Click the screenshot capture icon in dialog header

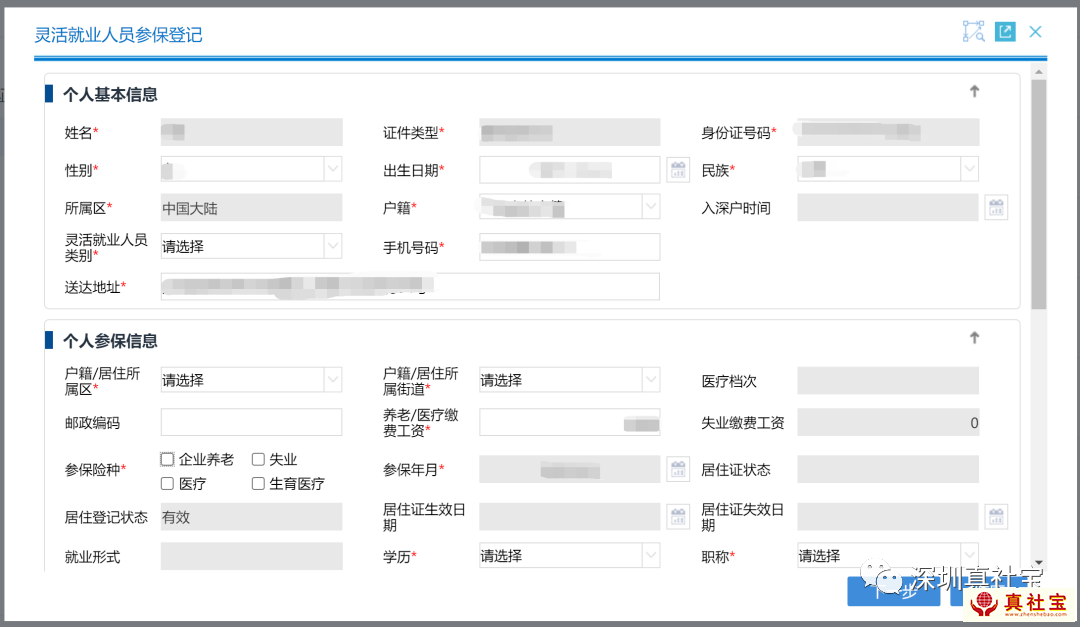[973, 32]
